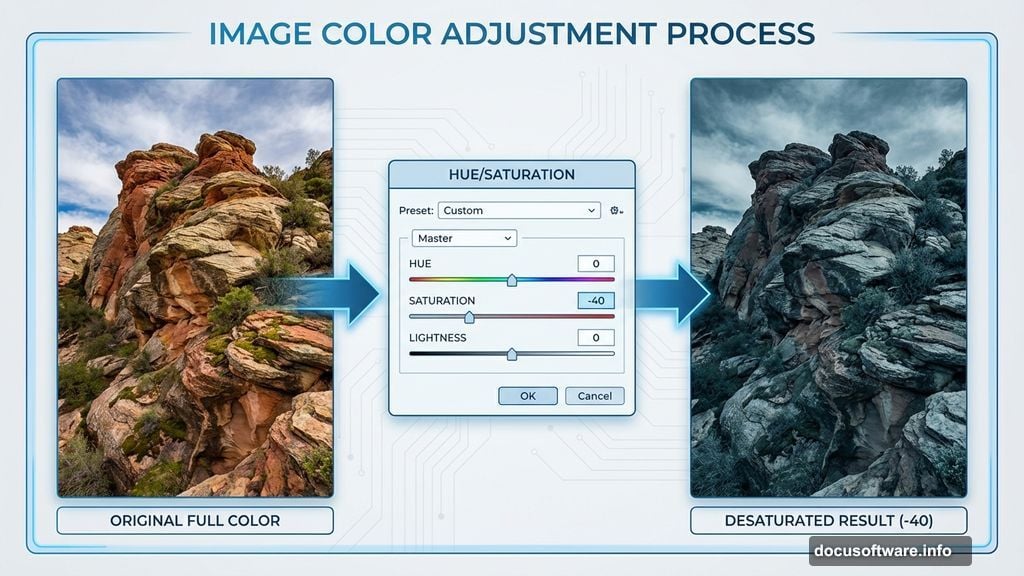
Task: Select the Lightness slider handle
Action: point(513,353)
